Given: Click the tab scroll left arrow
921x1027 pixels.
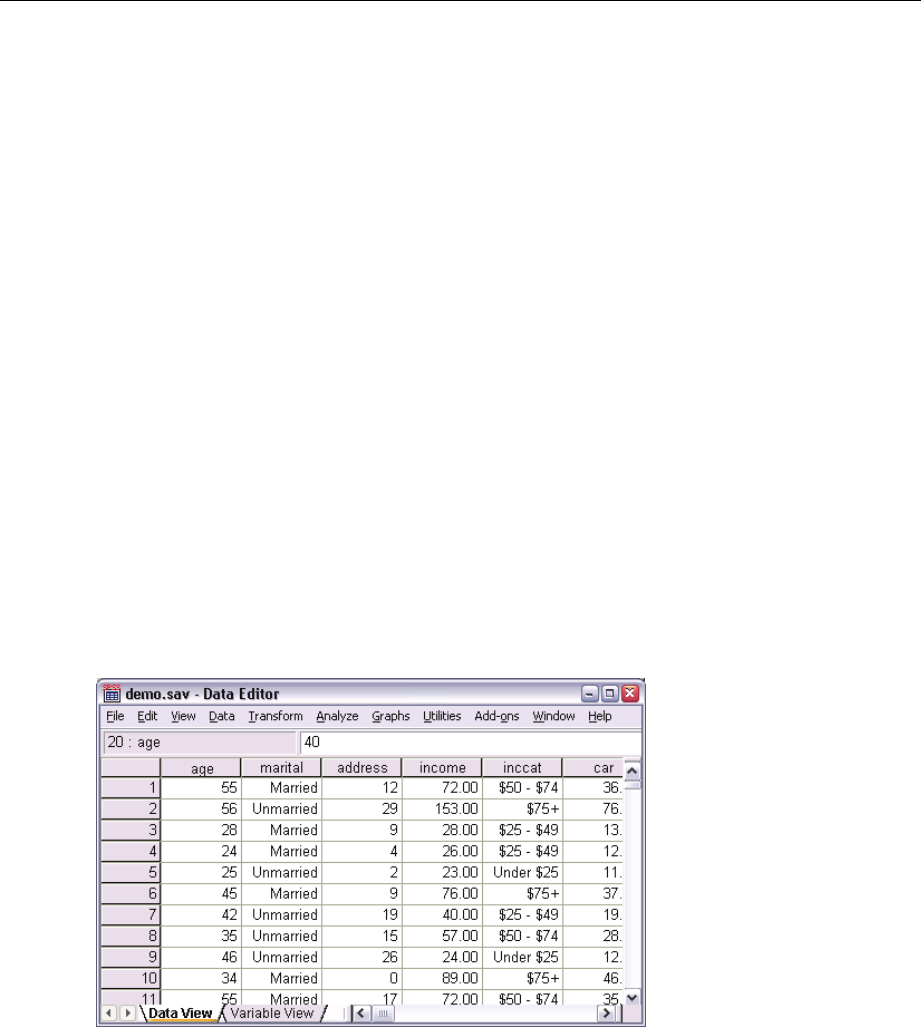Looking at the screenshot, I should click(x=109, y=1013).
